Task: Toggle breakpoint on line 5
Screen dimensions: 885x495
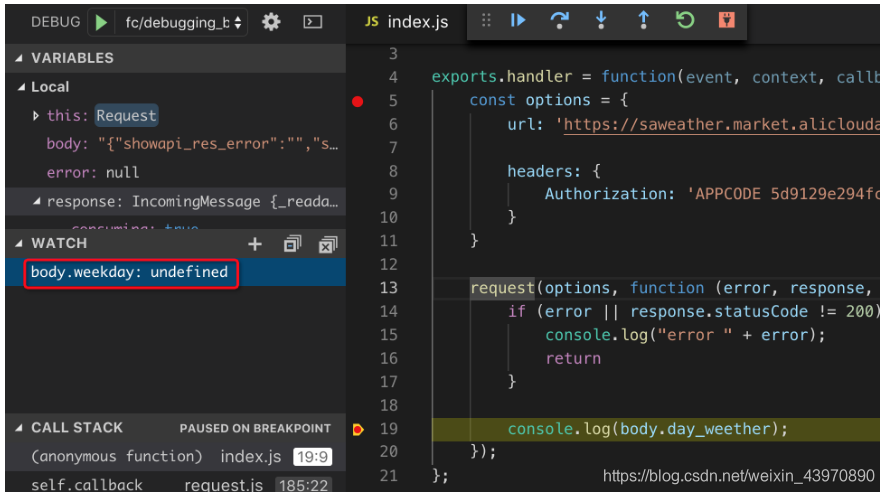Action: tap(358, 102)
